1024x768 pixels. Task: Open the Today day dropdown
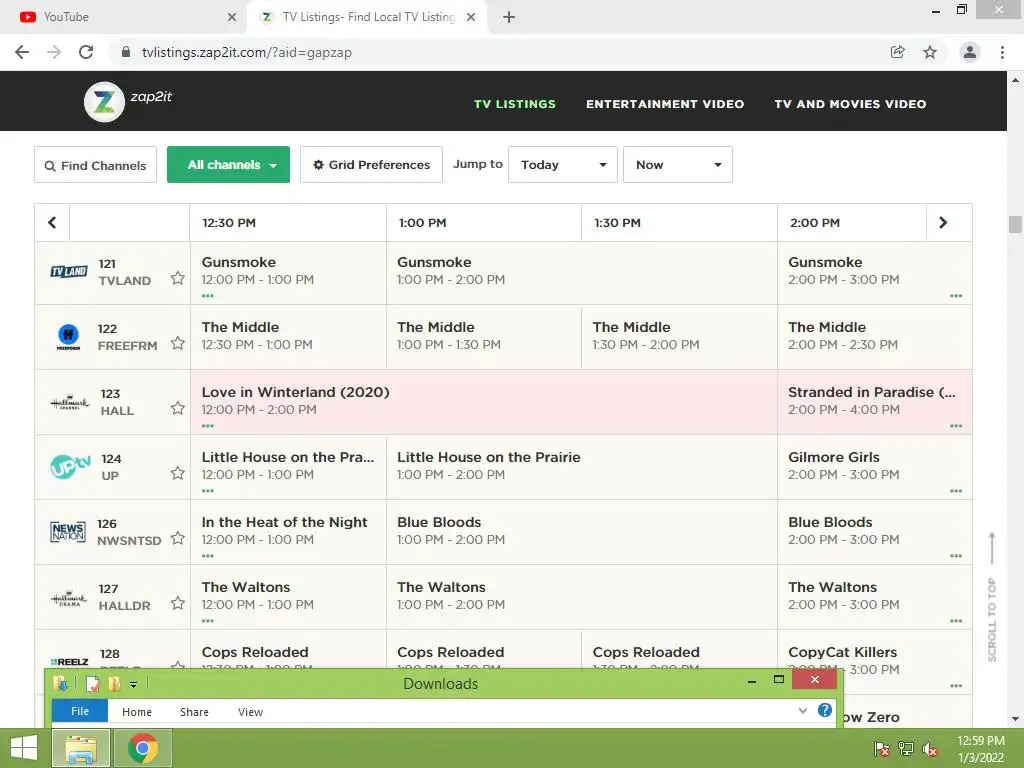[x=563, y=165]
